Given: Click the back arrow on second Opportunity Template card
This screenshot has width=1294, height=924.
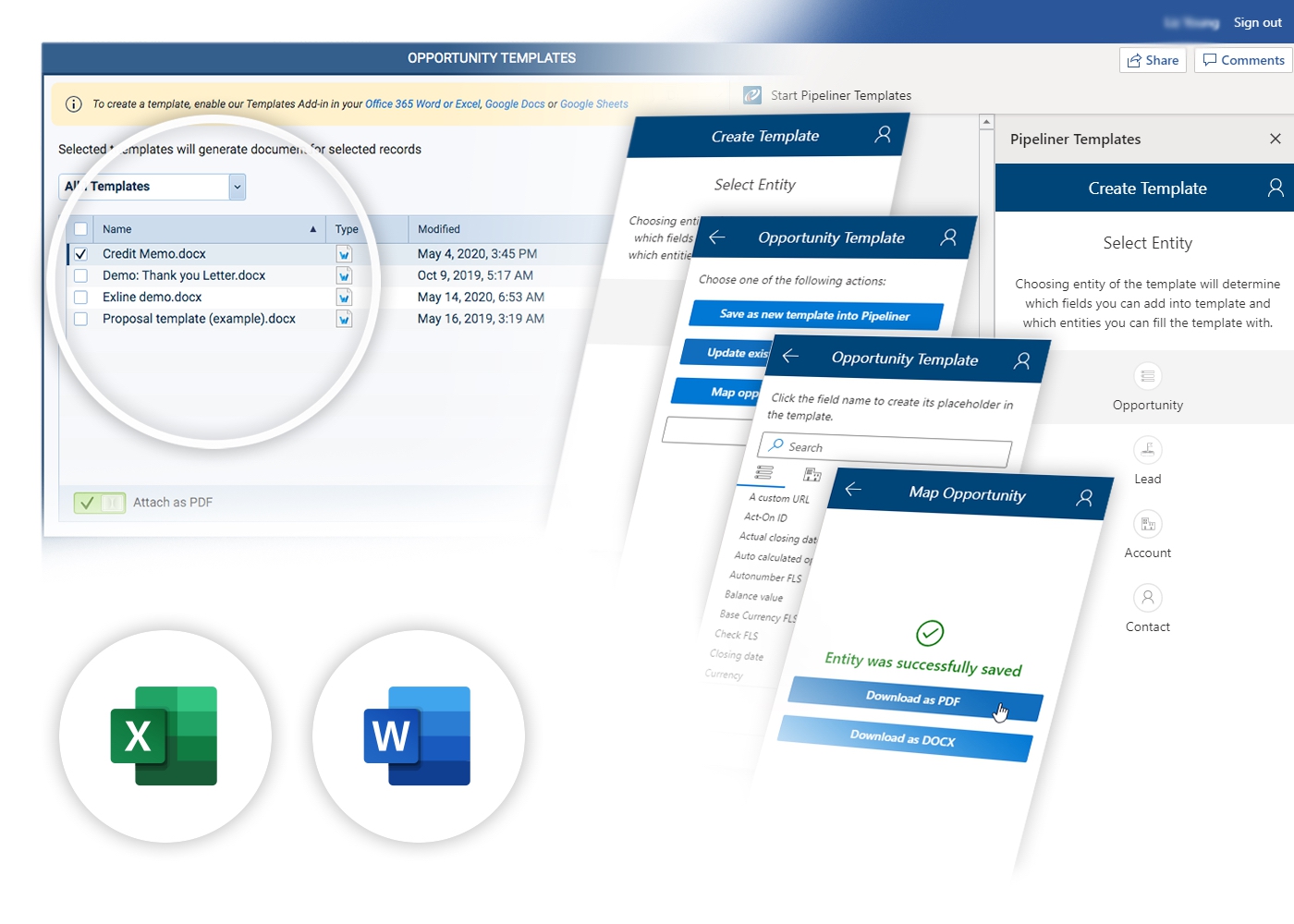Looking at the screenshot, I should [790, 356].
